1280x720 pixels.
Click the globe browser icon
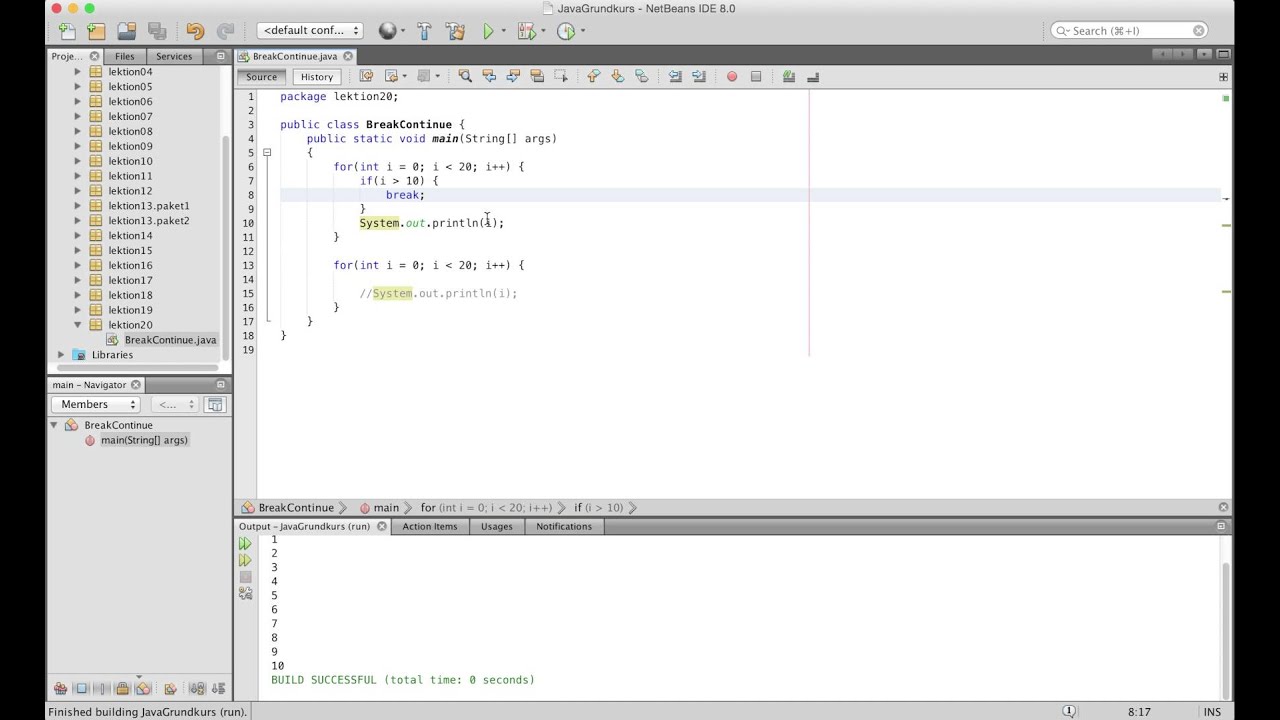(387, 31)
